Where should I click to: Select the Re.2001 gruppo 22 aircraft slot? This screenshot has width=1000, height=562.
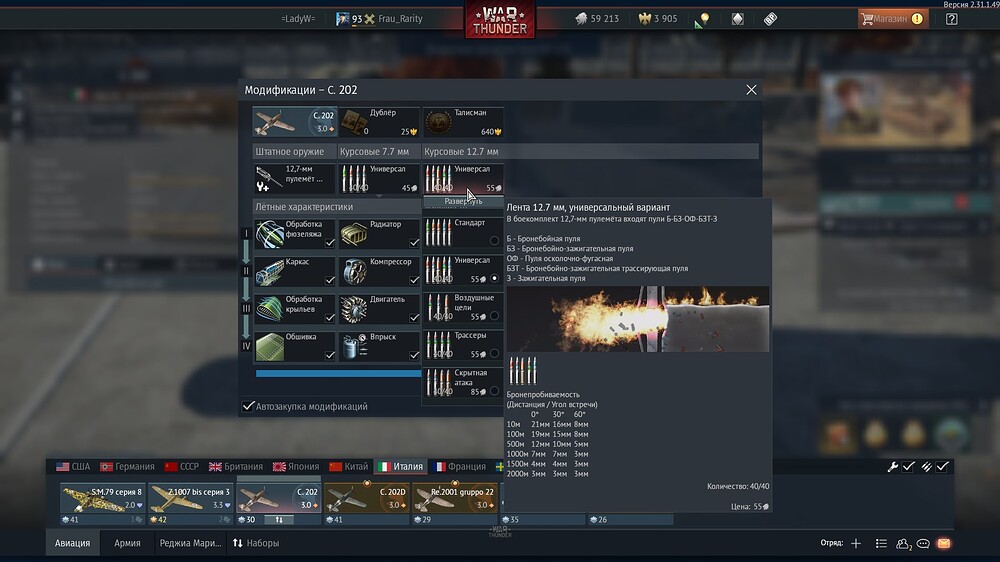click(x=455, y=498)
